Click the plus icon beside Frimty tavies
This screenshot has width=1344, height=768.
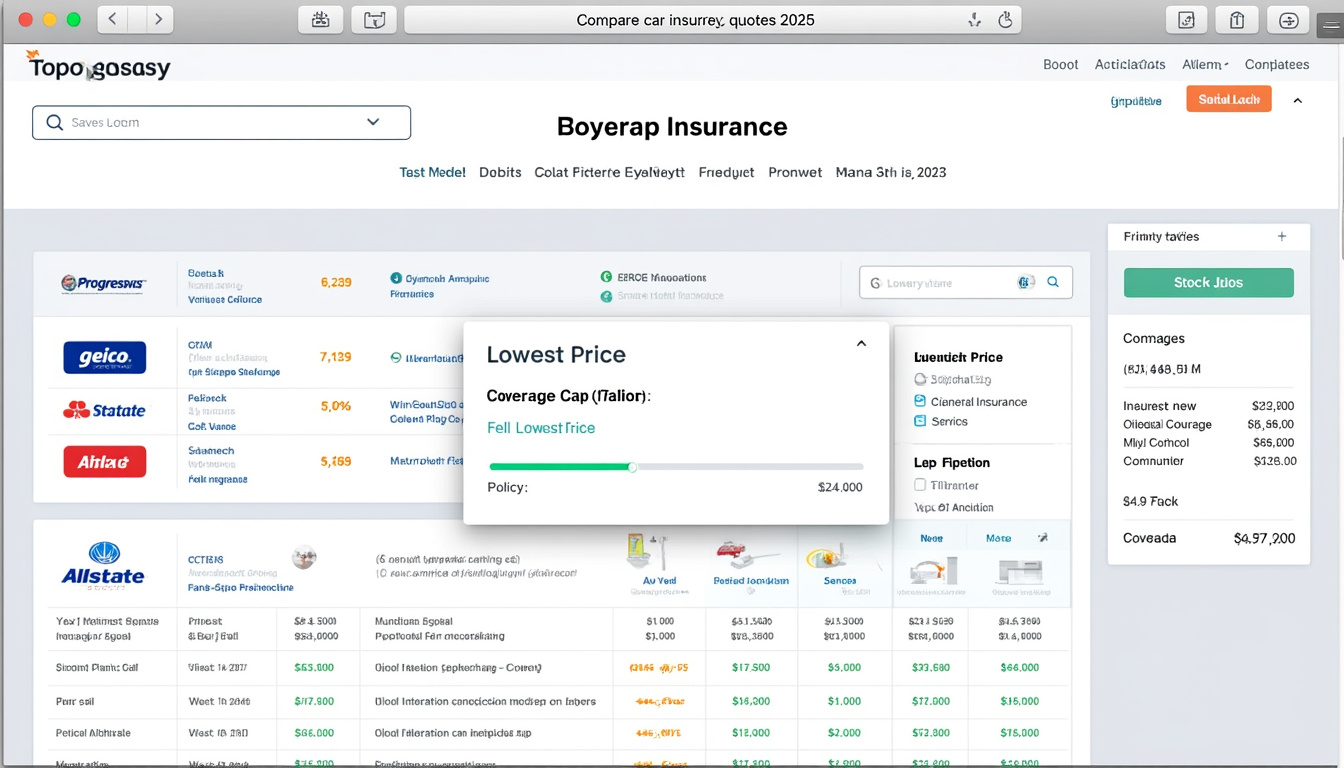pyautogui.click(x=1282, y=237)
